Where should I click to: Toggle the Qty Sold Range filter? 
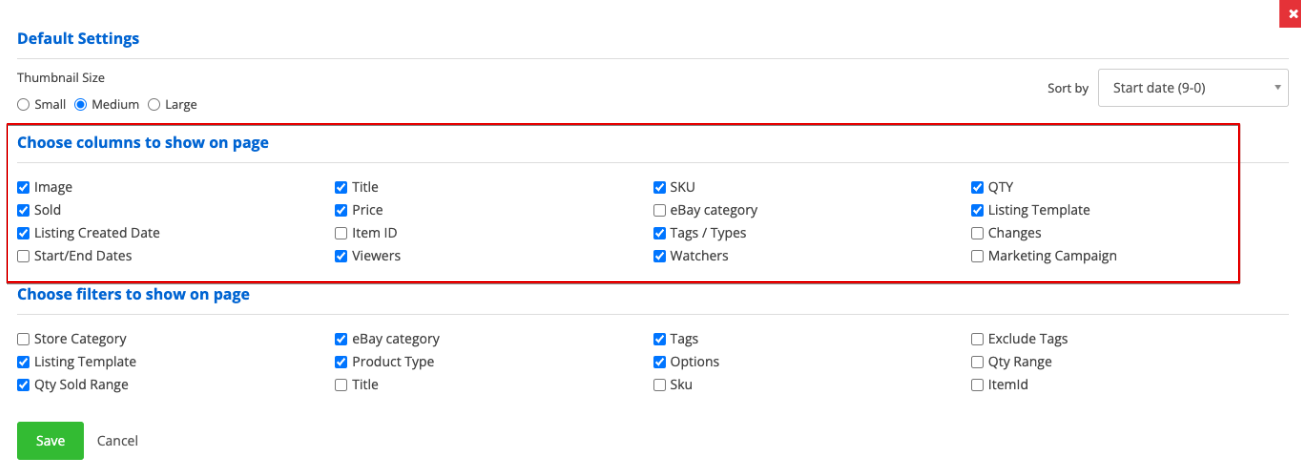click(23, 385)
